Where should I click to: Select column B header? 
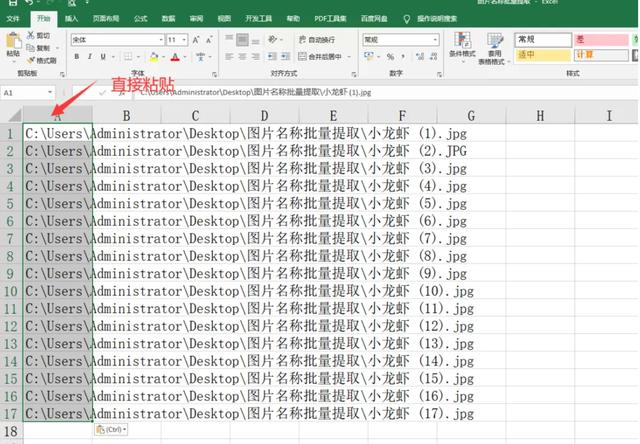click(x=127, y=115)
